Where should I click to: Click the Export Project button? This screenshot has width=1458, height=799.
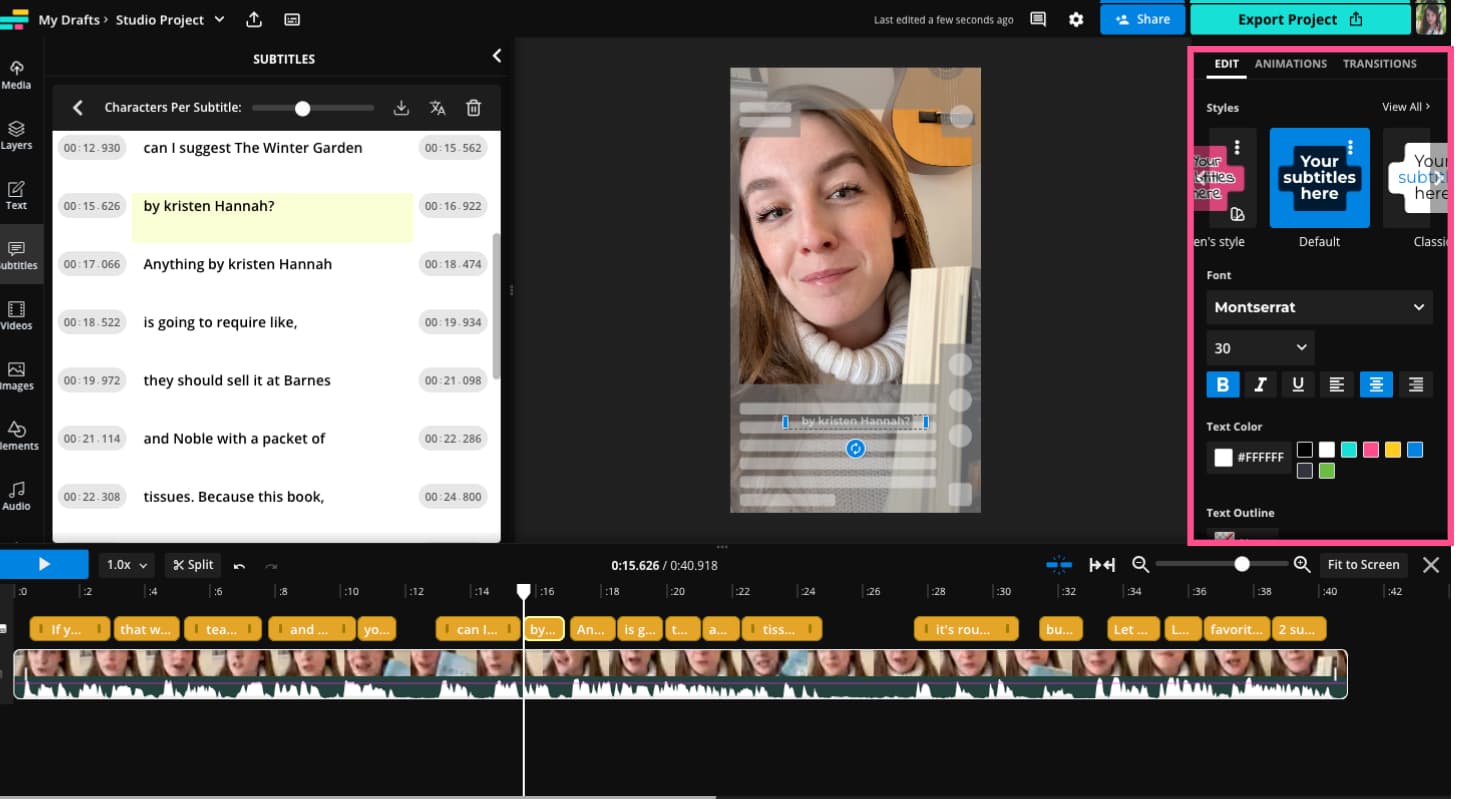pos(1299,19)
